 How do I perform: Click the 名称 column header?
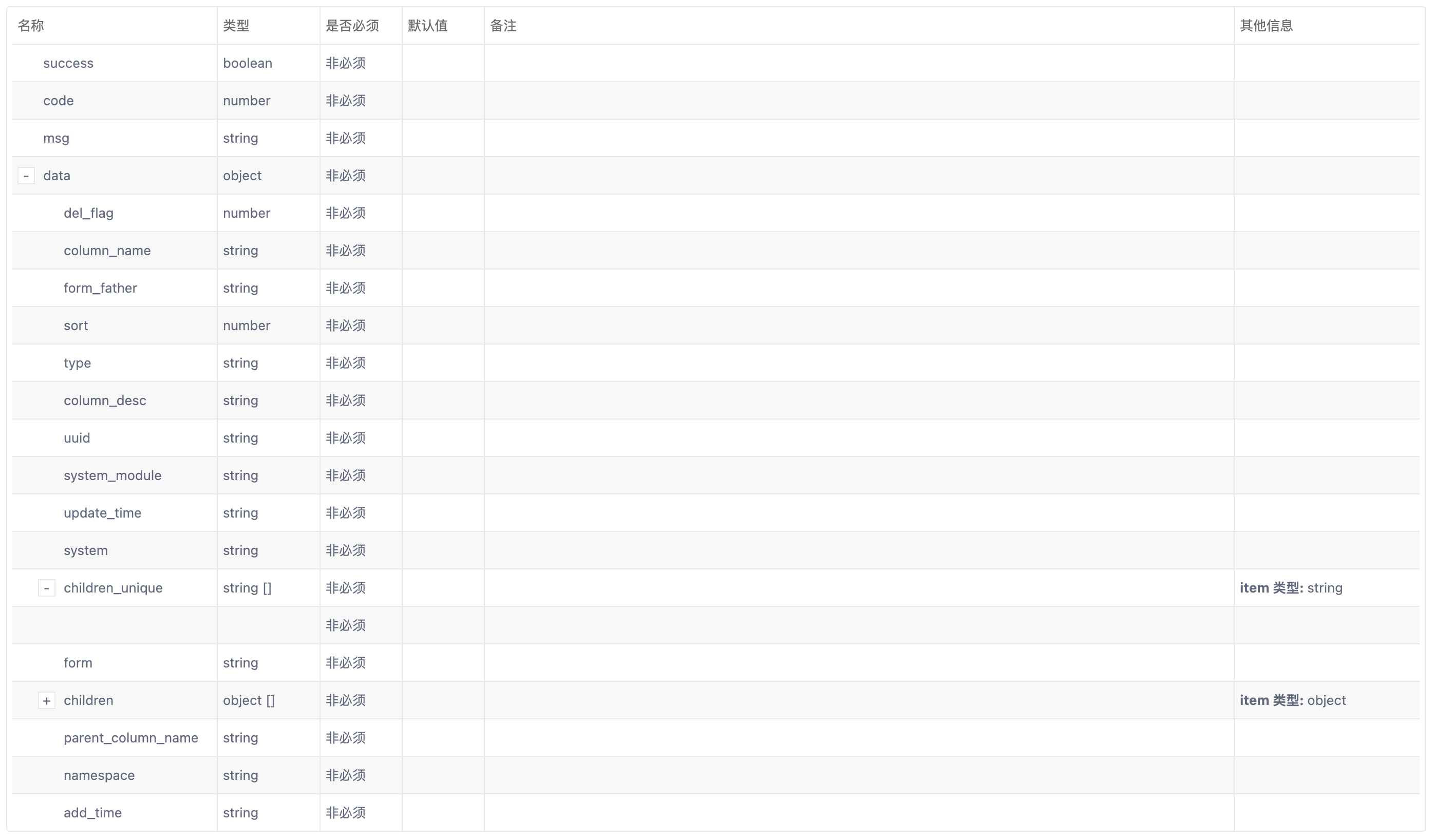[31, 26]
